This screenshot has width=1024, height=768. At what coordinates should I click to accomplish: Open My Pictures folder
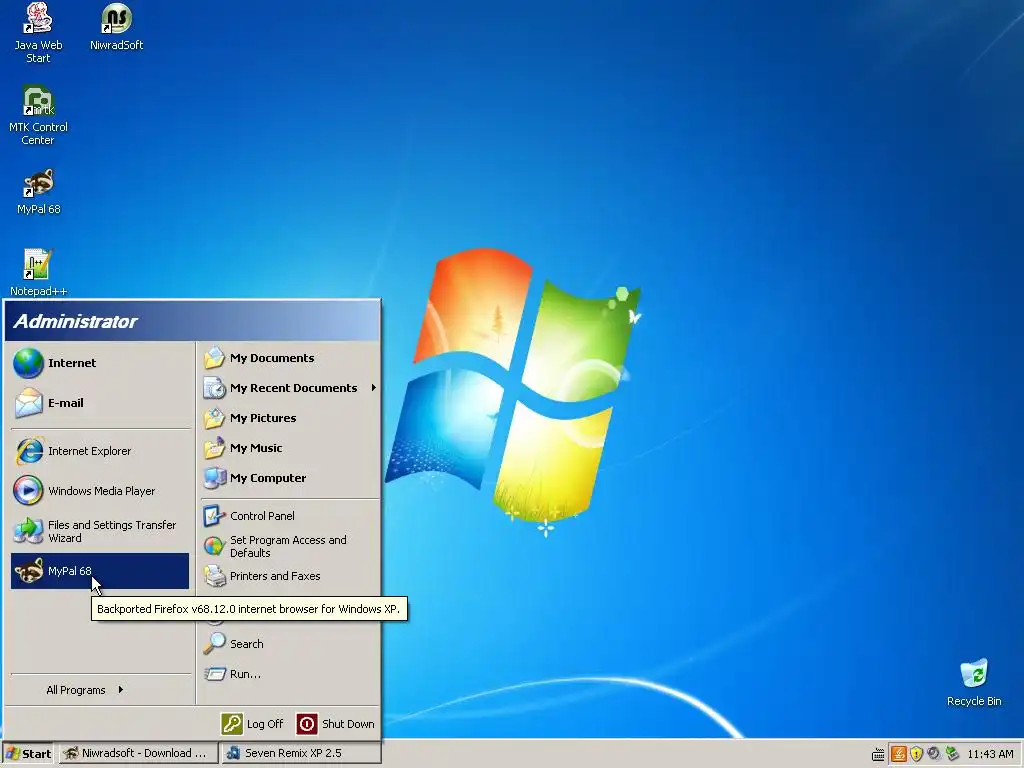click(x=290, y=418)
